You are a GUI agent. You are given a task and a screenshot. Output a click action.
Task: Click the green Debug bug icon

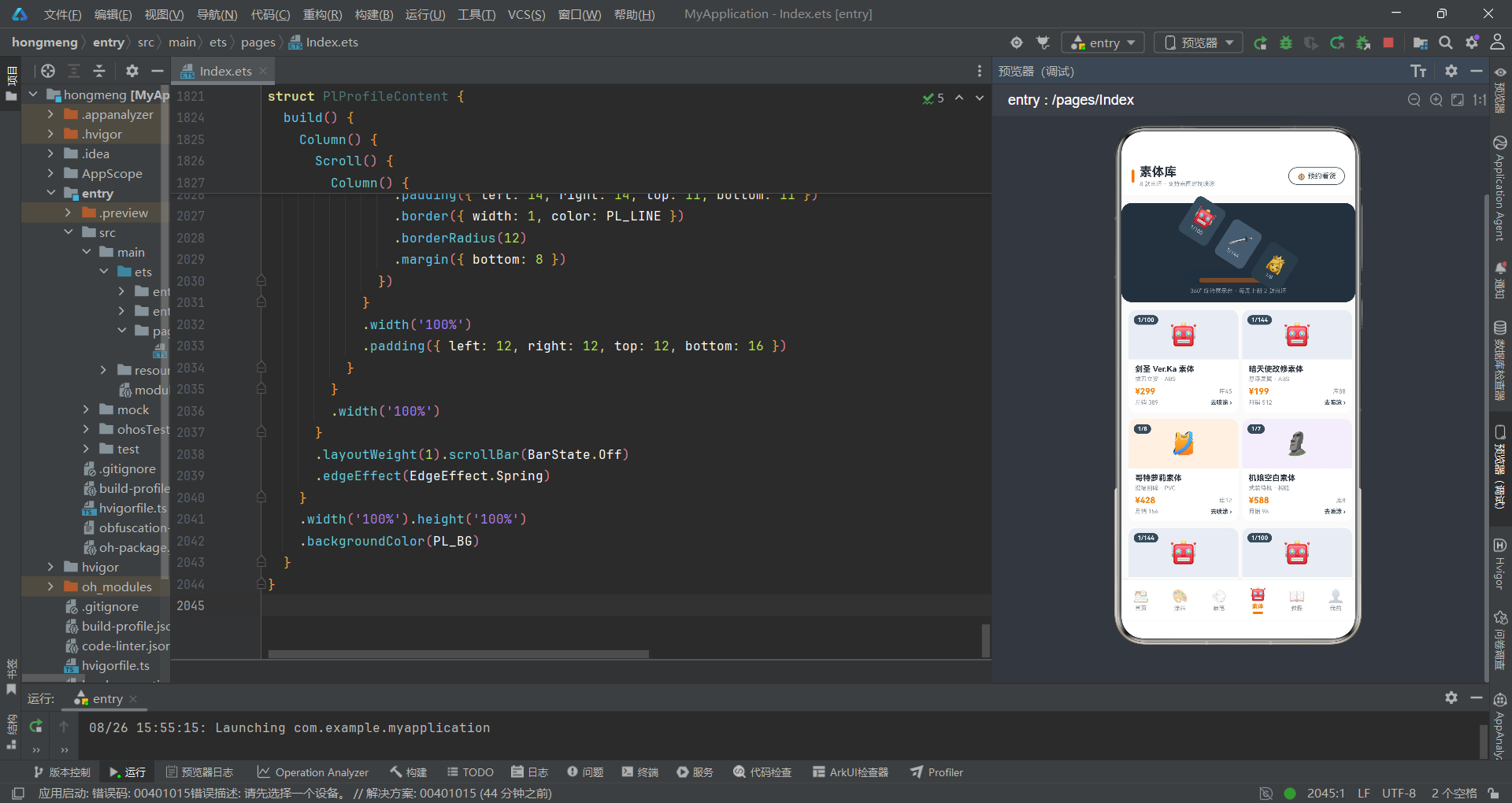1286,43
